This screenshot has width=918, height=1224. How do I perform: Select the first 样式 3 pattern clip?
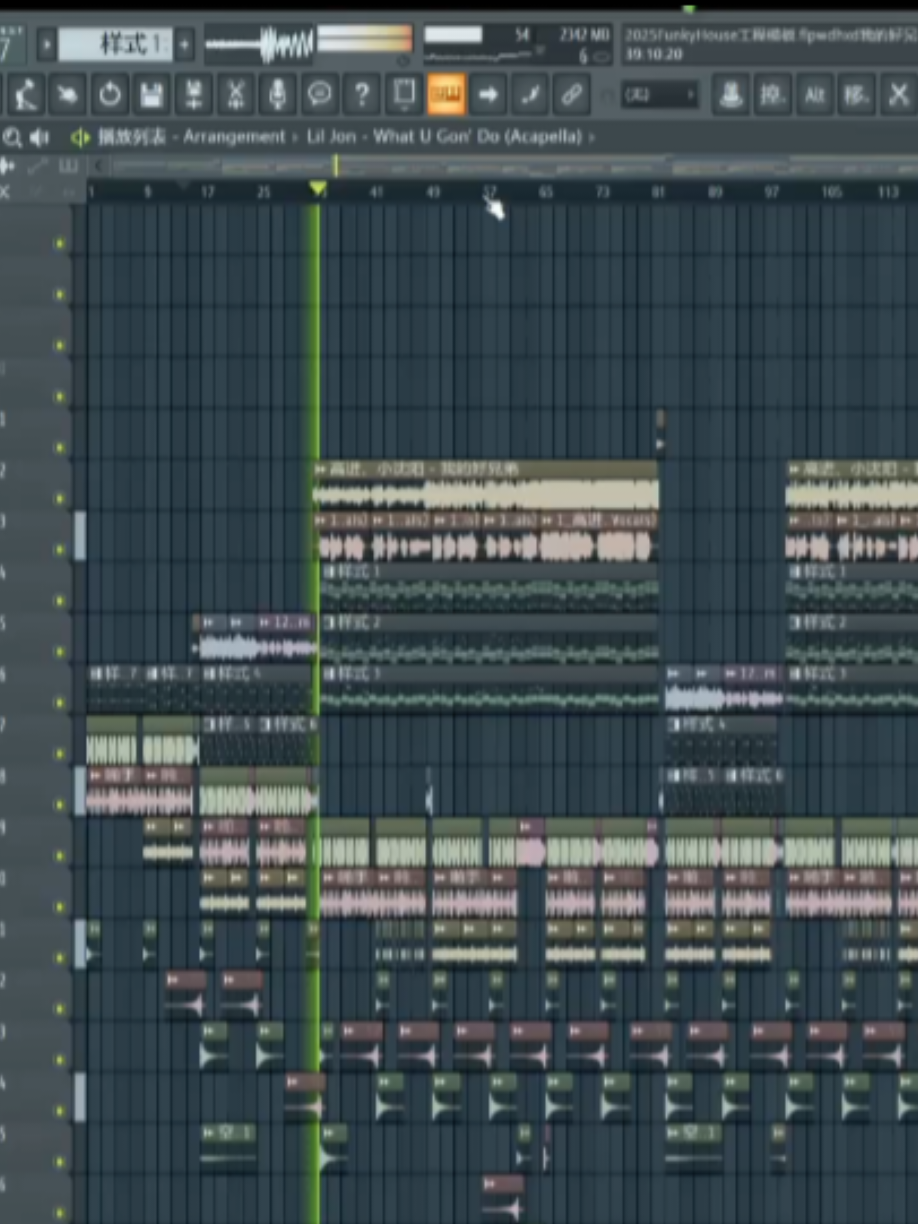point(491,689)
